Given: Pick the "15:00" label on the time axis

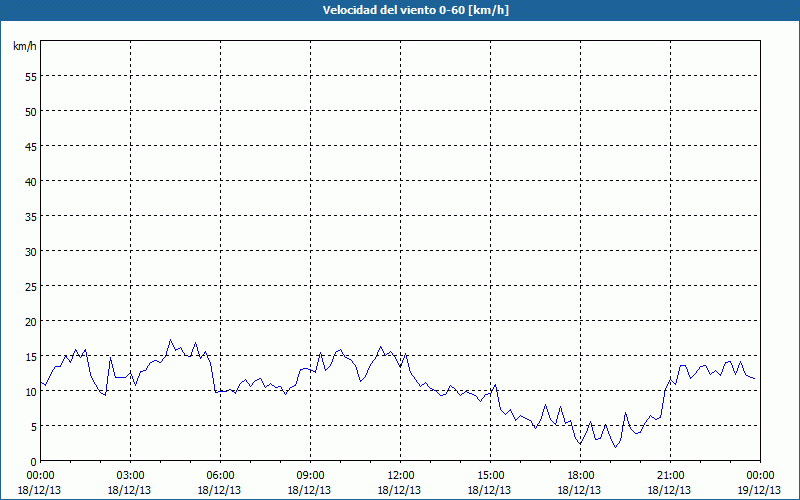Looking at the screenshot, I should point(490,476).
